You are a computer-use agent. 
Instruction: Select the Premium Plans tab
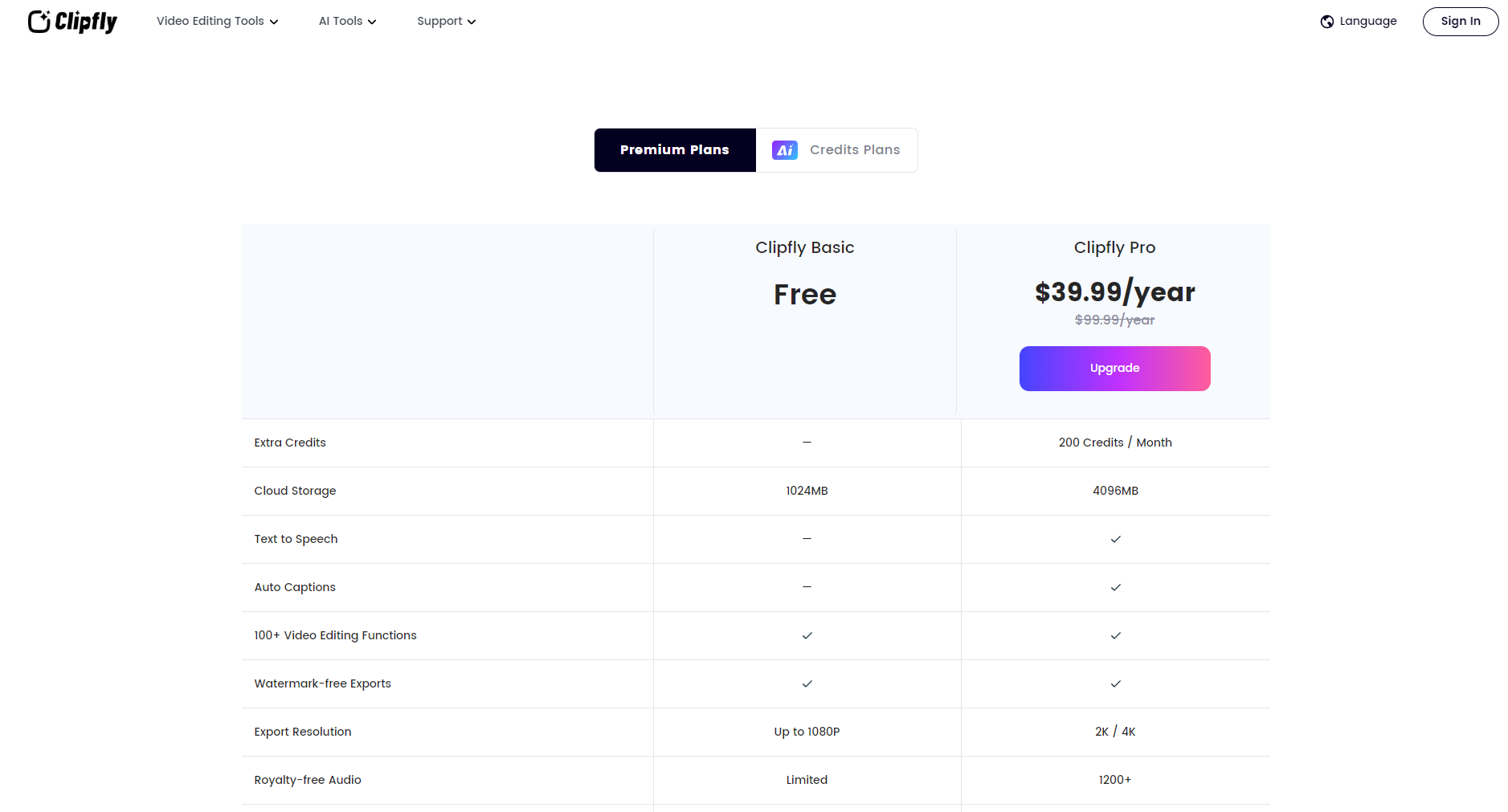pyautogui.click(x=675, y=150)
